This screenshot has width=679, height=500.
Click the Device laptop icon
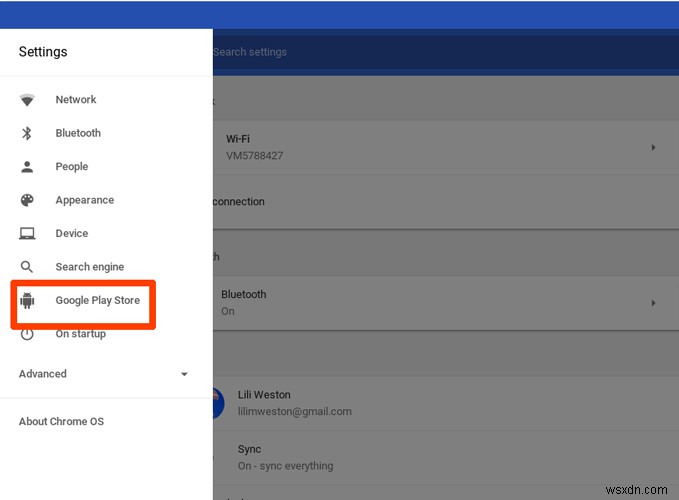[x=27, y=234]
